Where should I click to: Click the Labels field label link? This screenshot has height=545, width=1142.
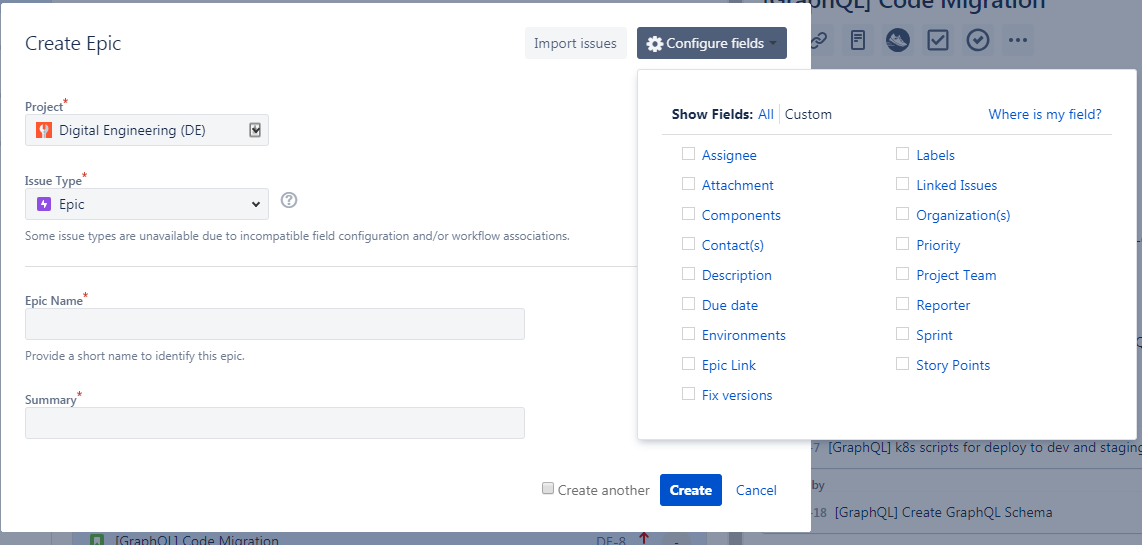[935, 155]
